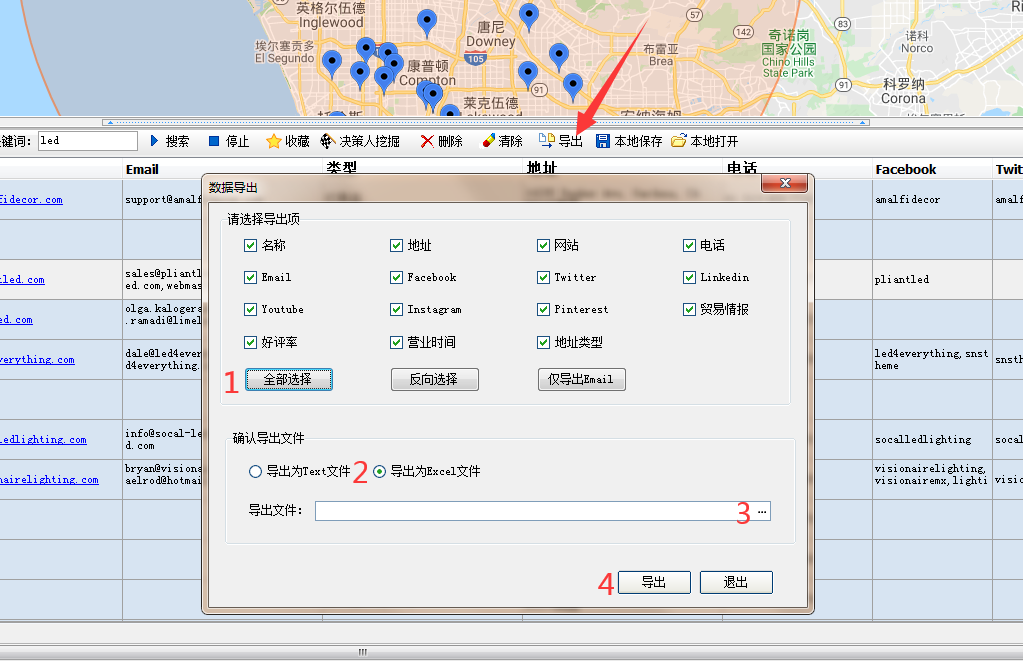Screen dimensions: 1023x661
Task: Open the socalledlighting.com website link
Action: pyautogui.click(x=43, y=440)
